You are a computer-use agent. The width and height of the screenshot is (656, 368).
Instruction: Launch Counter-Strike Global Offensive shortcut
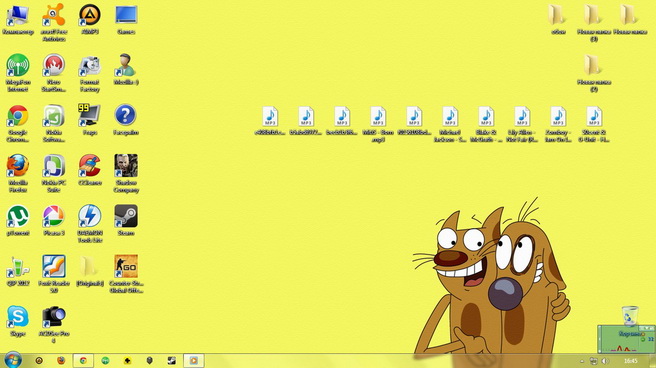(x=126, y=274)
